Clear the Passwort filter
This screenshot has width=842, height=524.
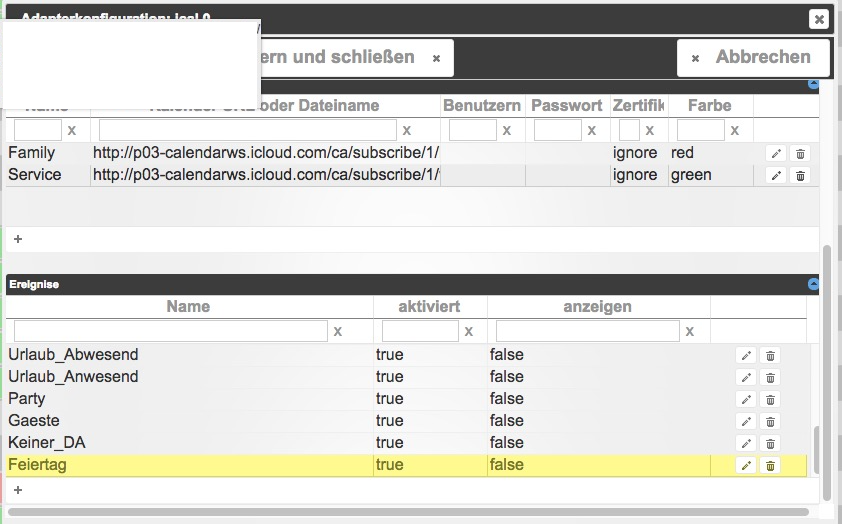pyautogui.click(x=591, y=130)
